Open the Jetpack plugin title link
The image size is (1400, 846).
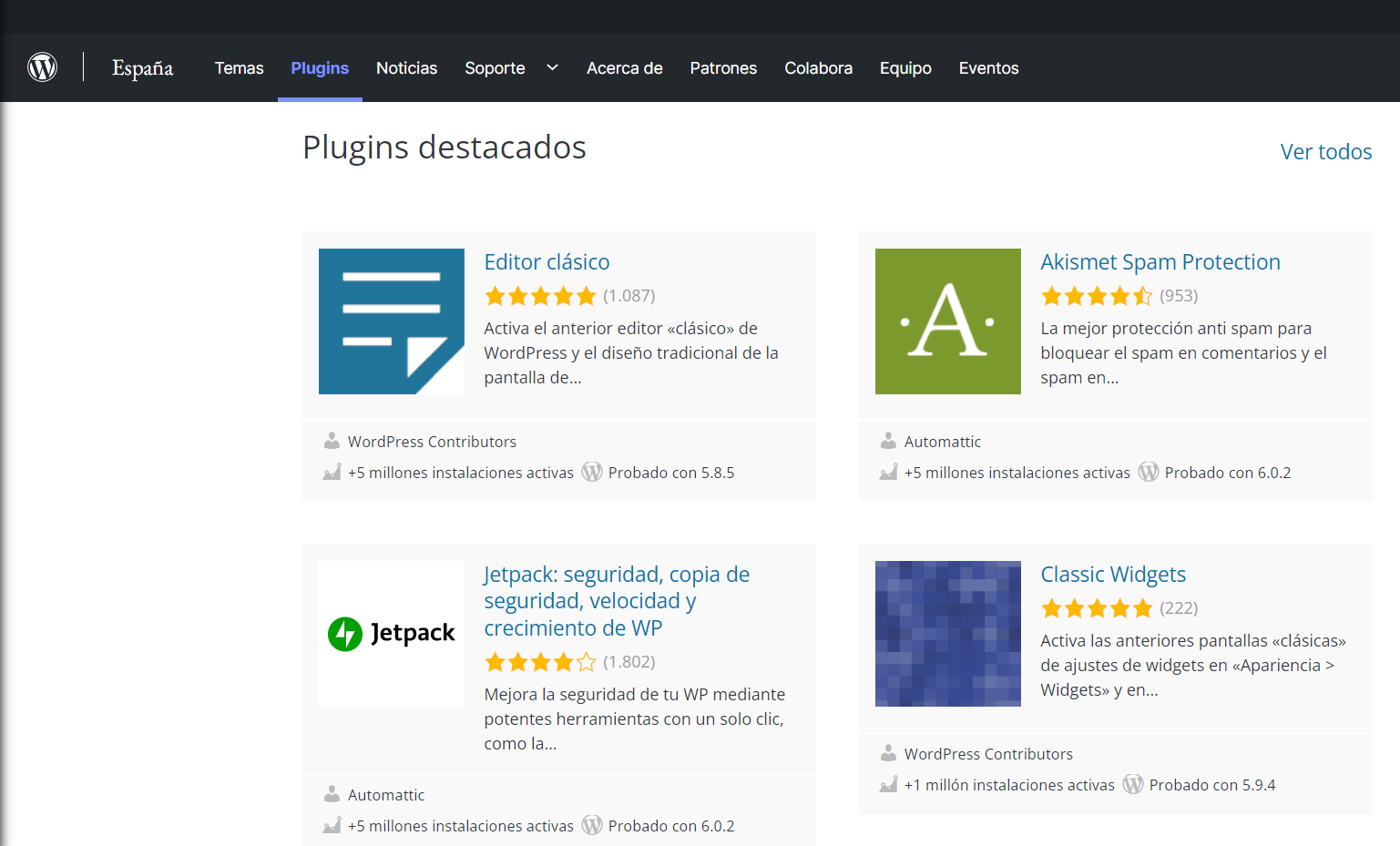617,601
